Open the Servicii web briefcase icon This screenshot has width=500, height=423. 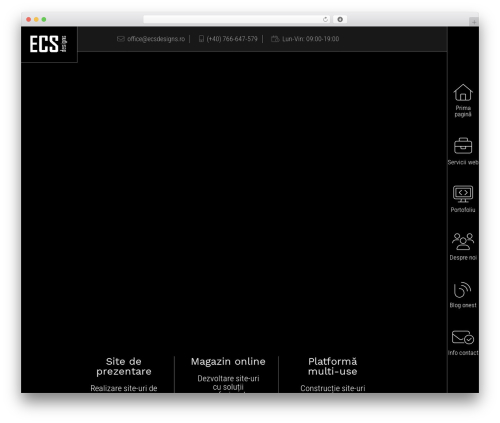coord(463,146)
